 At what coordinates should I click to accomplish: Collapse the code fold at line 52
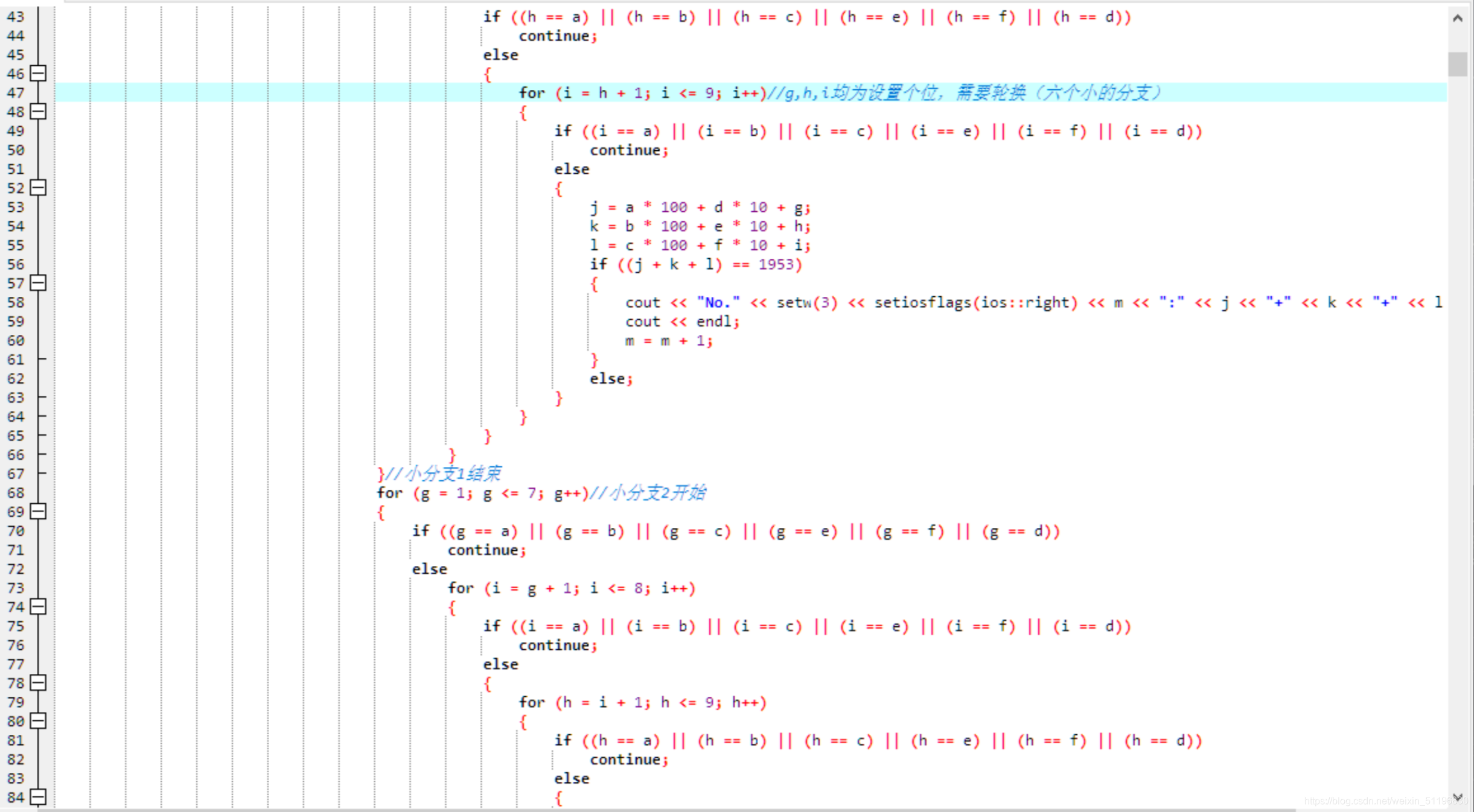38,188
